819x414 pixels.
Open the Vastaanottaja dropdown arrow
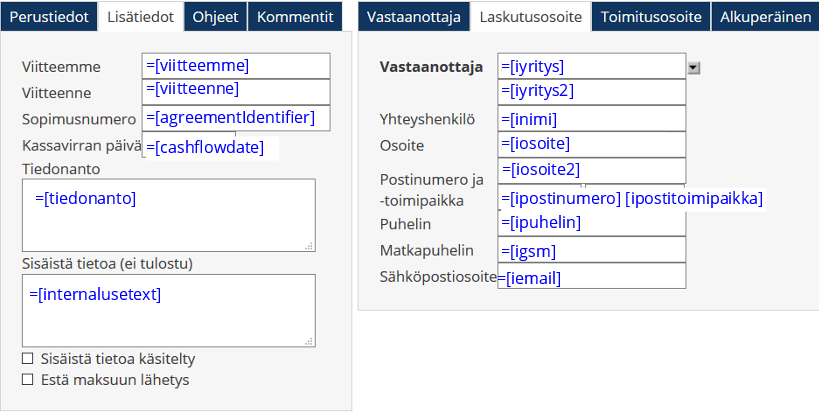coord(694,67)
